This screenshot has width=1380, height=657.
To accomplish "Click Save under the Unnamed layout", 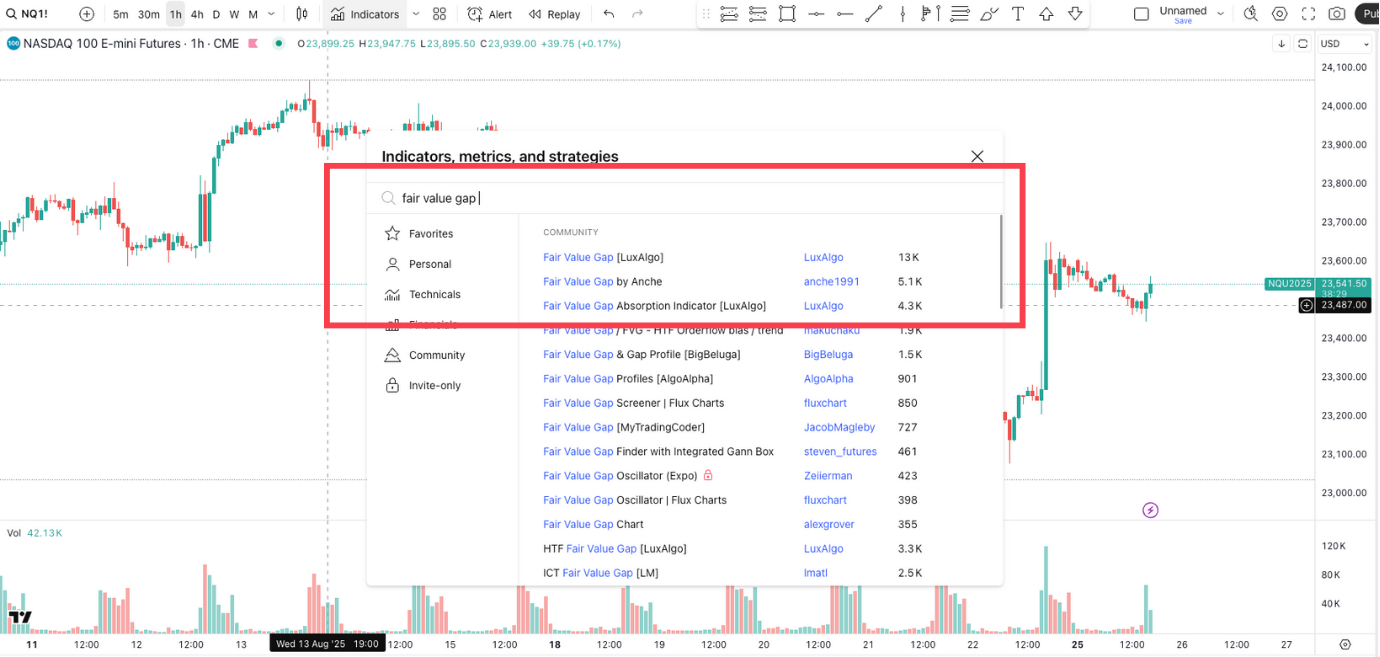I will [1183, 21].
